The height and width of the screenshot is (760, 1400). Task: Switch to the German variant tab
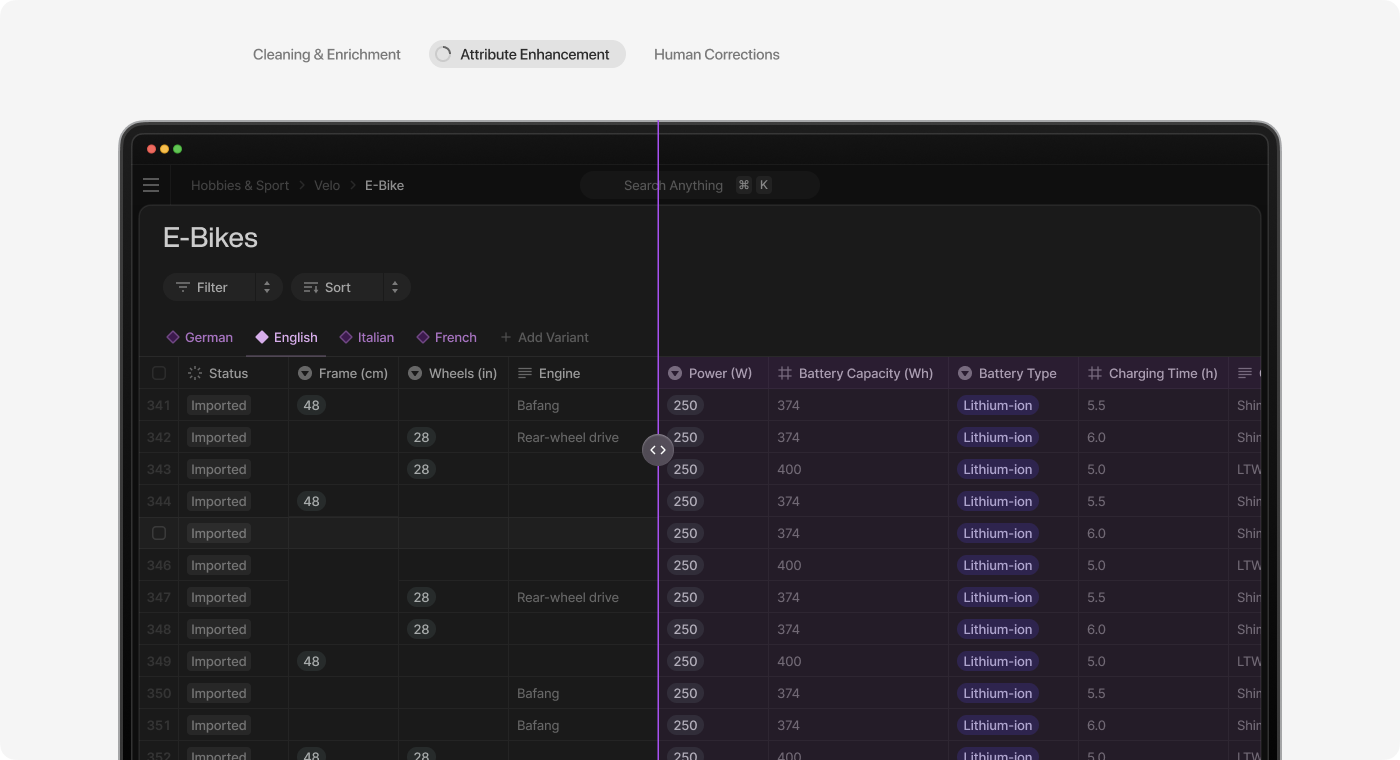tap(200, 337)
